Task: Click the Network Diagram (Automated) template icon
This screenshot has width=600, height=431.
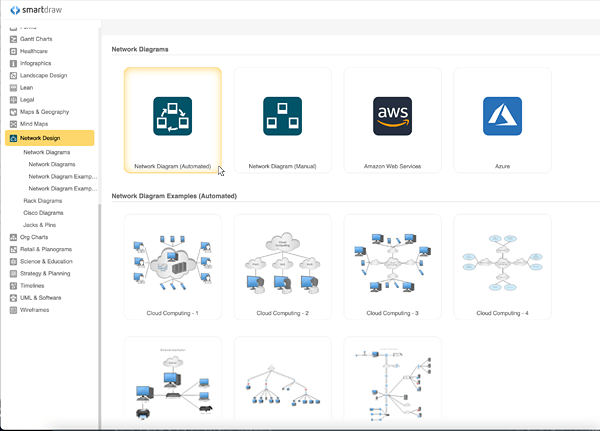Action: click(173, 116)
